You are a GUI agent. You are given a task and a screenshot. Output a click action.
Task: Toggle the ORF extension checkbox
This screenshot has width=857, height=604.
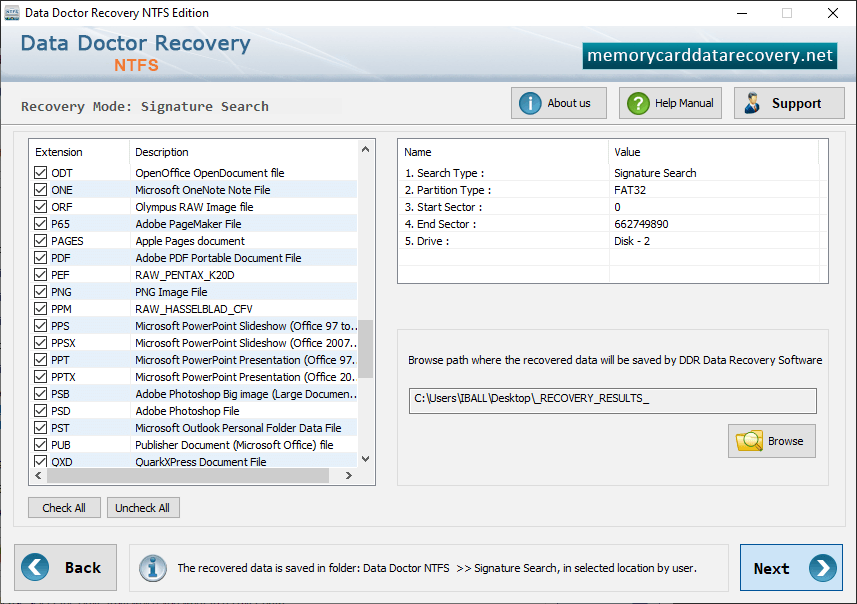point(40,207)
